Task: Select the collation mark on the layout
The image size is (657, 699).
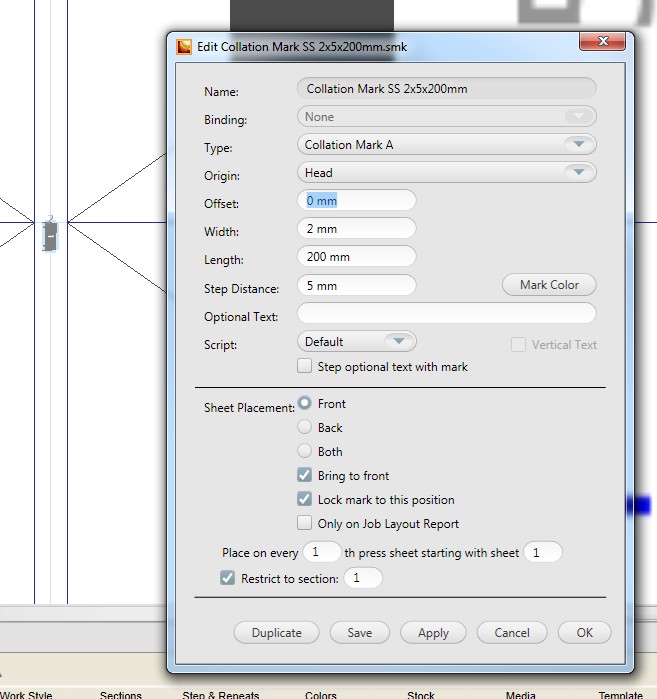Action: (x=50, y=235)
